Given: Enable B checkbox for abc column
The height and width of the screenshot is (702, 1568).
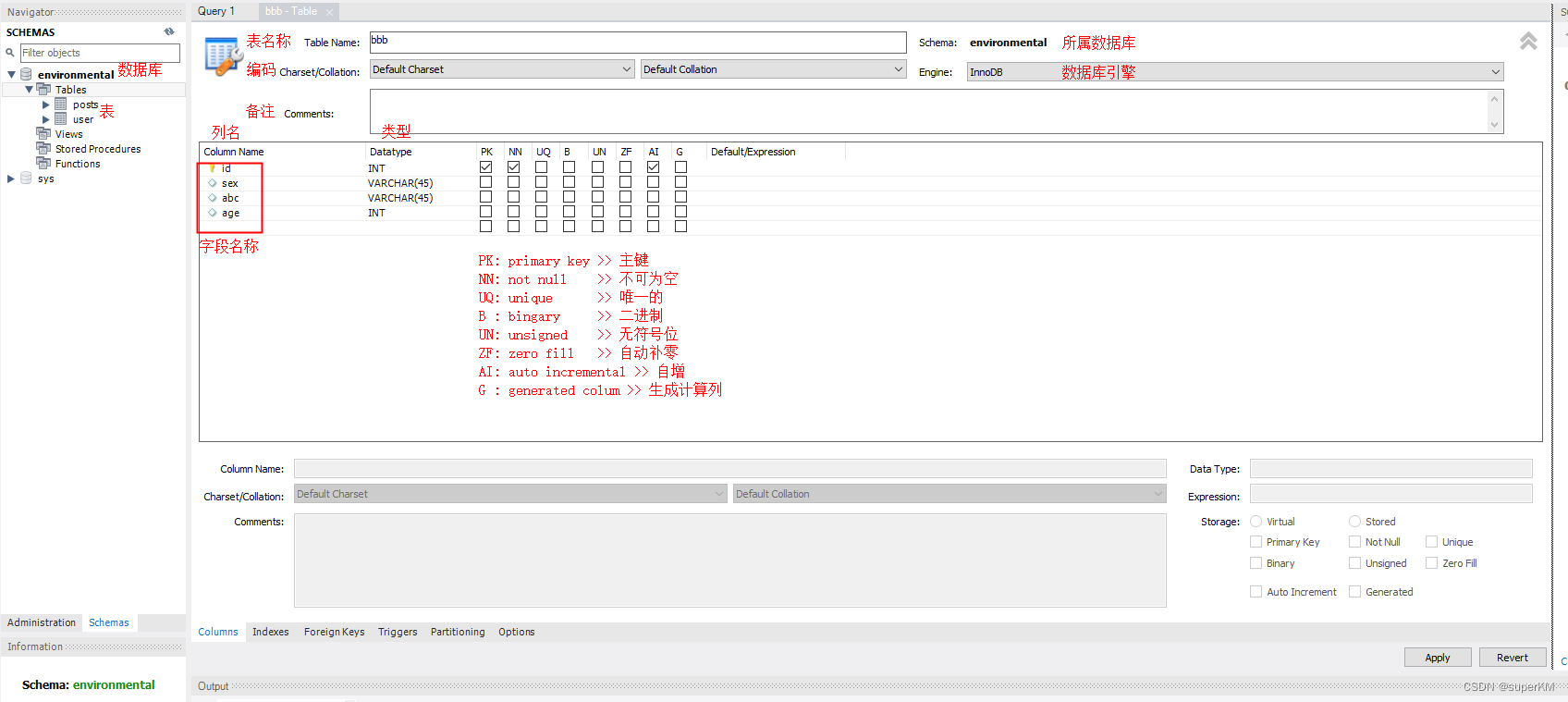Looking at the screenshot, I should pos(570,197).
